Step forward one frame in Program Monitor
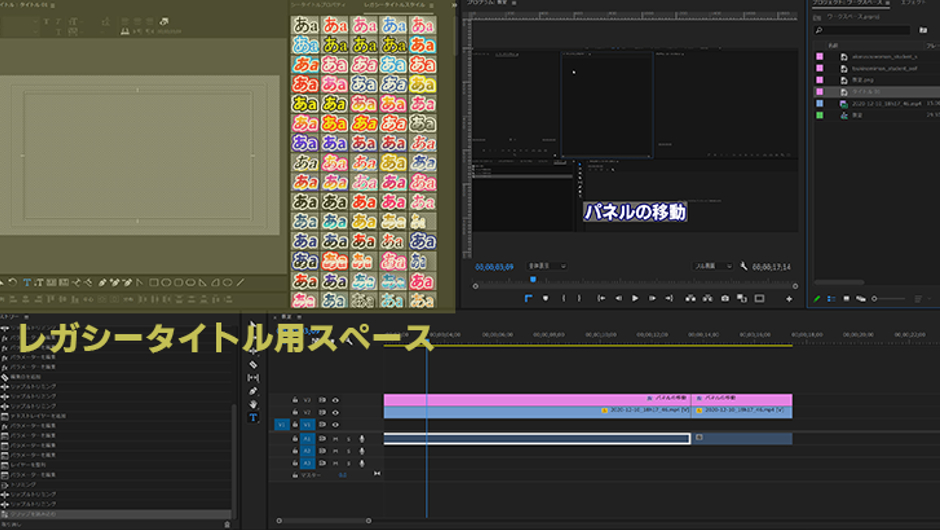This screenshot has height=530, width=940. (x=652, y=299)
